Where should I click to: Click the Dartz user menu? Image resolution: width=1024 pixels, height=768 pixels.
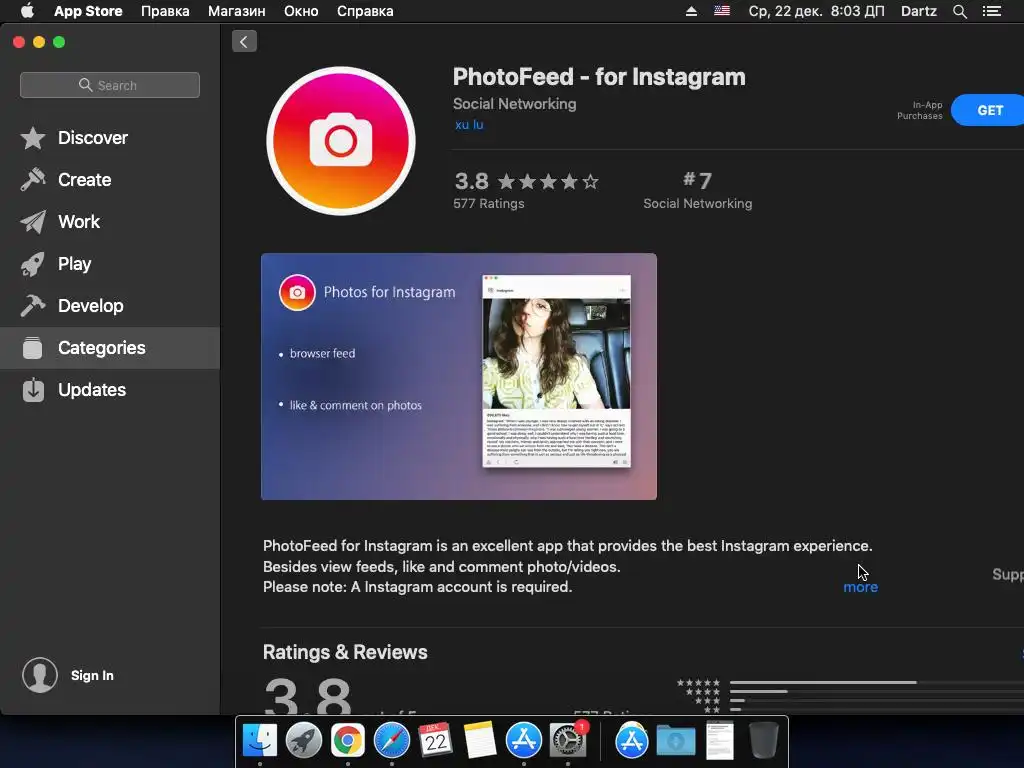pyautogui.click(x=919, y=11)
